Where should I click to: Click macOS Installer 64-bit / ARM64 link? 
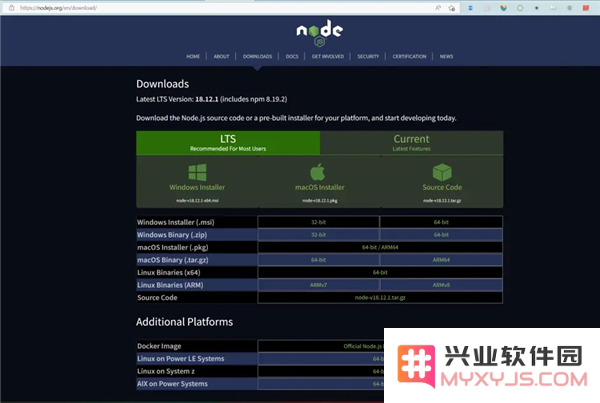380,247
